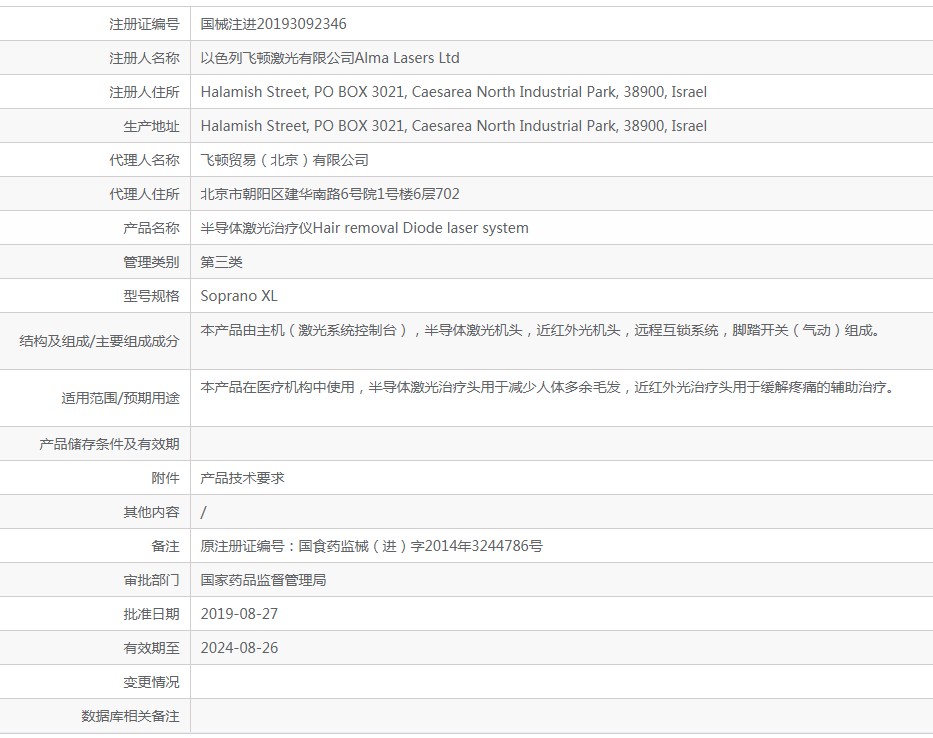Click the 注册人住所 label
Image resolution: width=933 pixels, height=738 pixels.
tap(144, 92)
